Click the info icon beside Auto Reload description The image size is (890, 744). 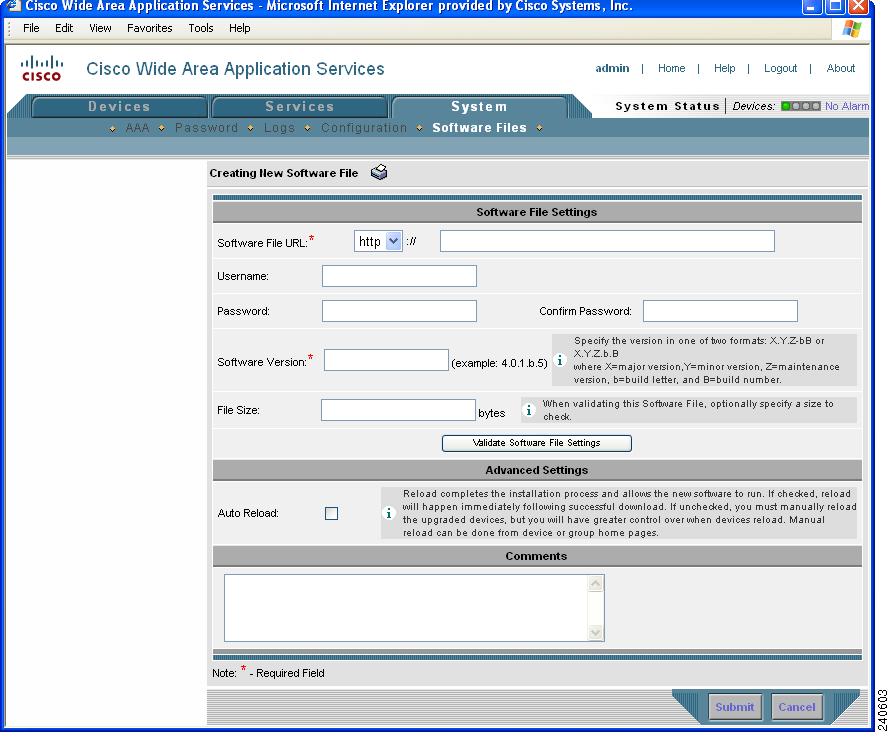click(389, 513)
